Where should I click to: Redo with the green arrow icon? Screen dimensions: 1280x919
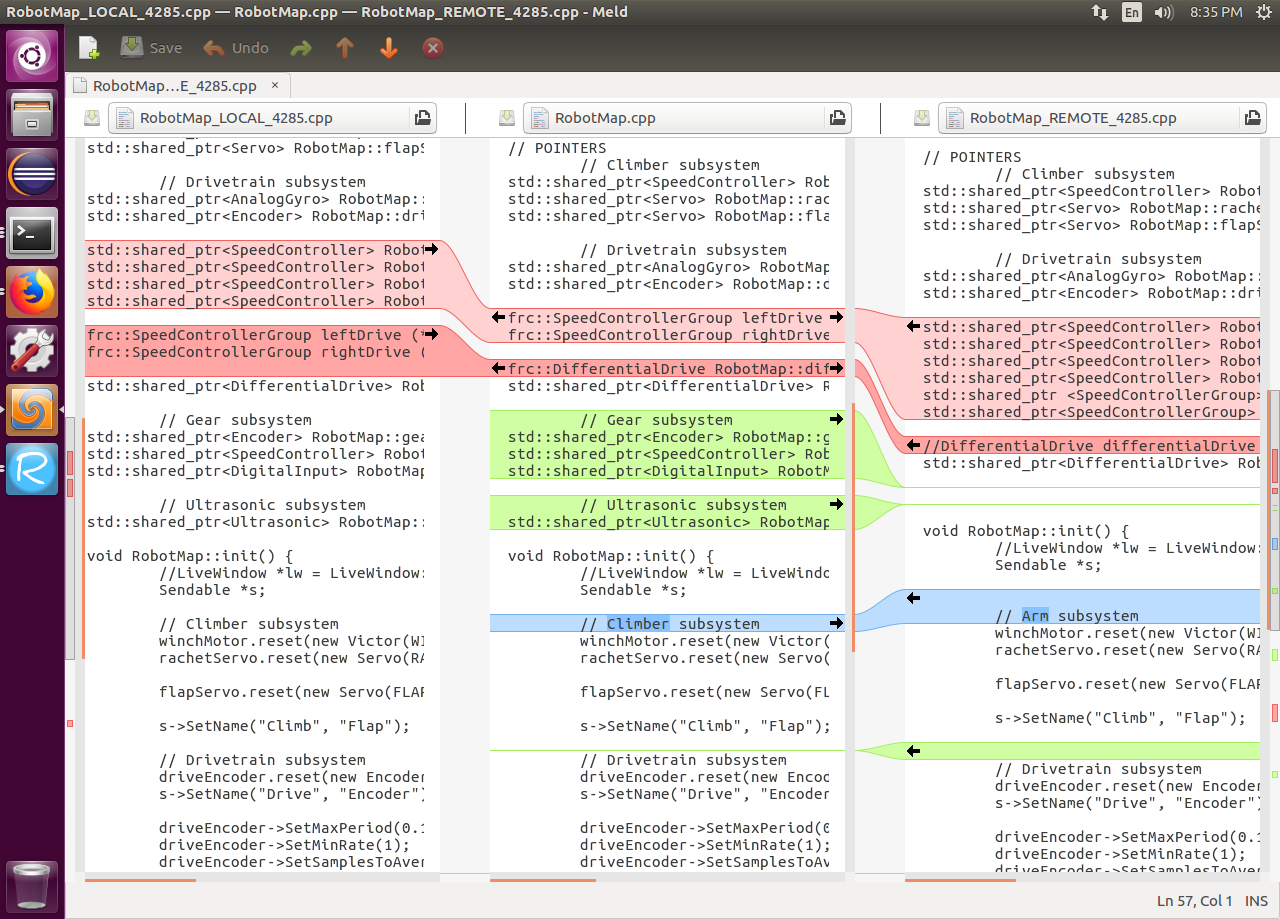click(x=300, y=48)
